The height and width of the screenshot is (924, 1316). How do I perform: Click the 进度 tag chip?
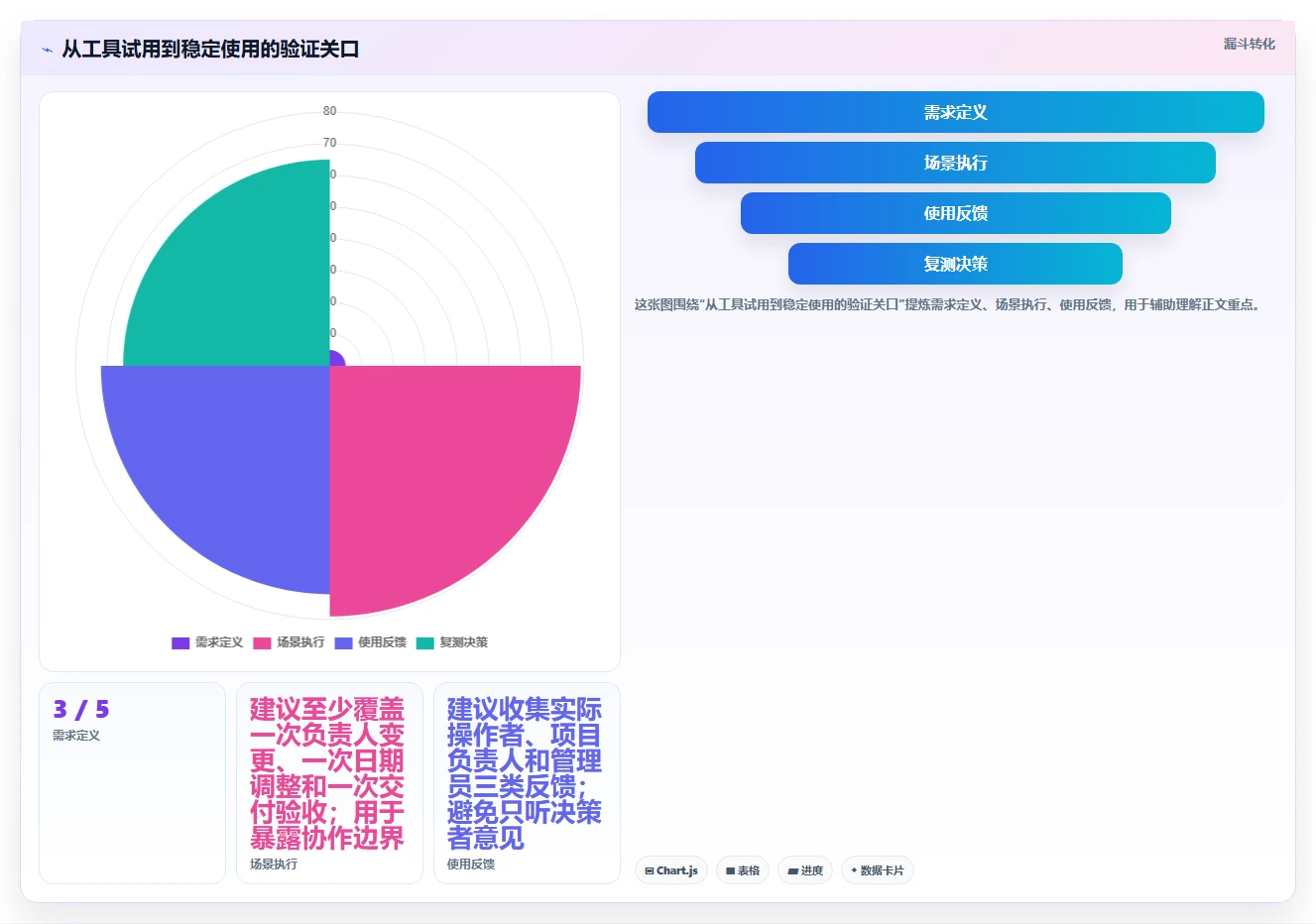[804, 870]
